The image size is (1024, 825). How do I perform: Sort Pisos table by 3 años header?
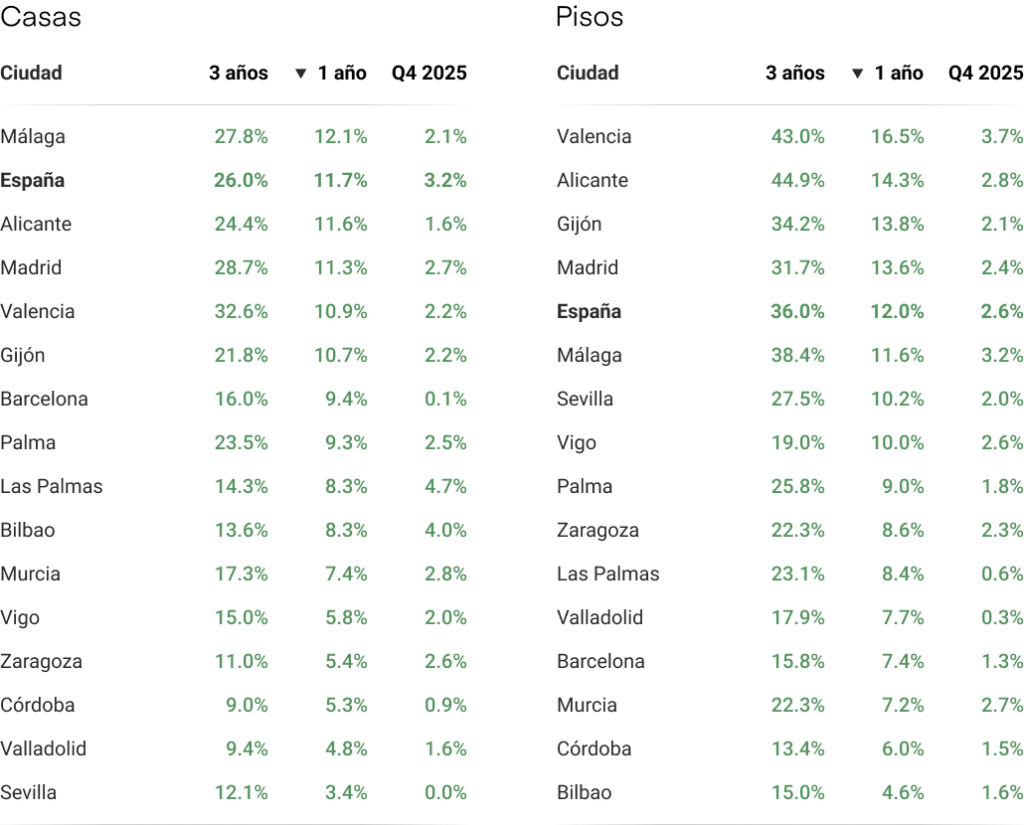(x=795, y=73)
